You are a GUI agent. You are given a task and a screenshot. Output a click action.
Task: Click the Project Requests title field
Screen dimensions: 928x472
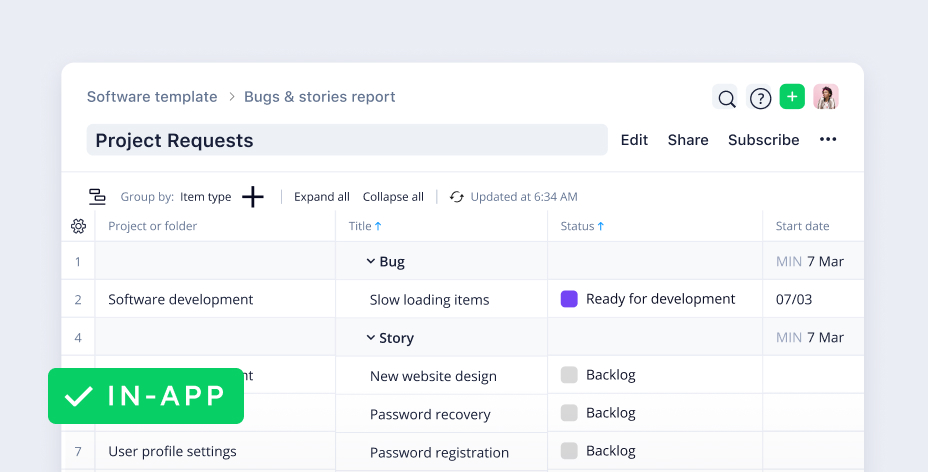click(x=346, y=140)
